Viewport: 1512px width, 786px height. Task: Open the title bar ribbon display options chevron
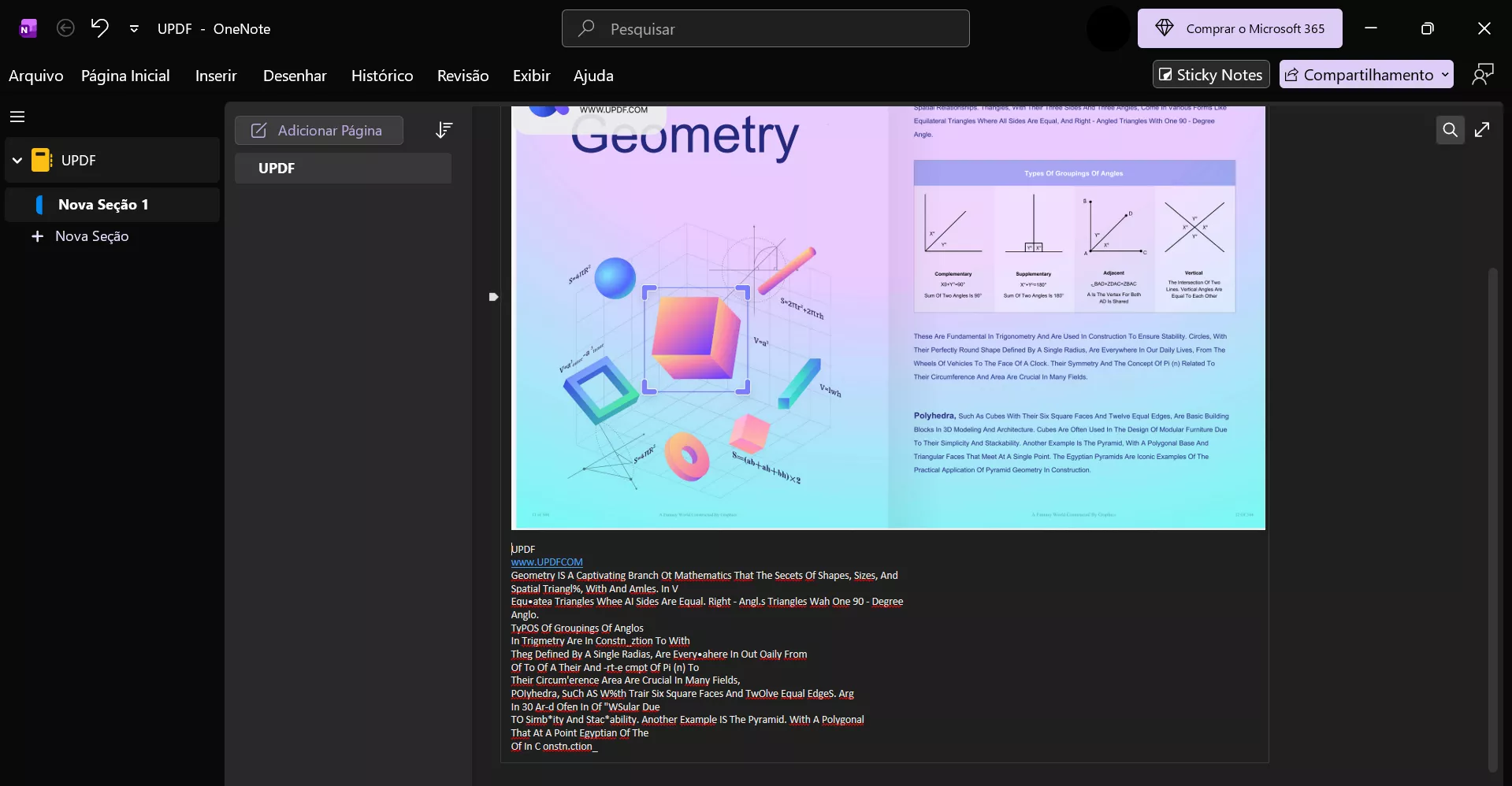click(x=135, y=28)
